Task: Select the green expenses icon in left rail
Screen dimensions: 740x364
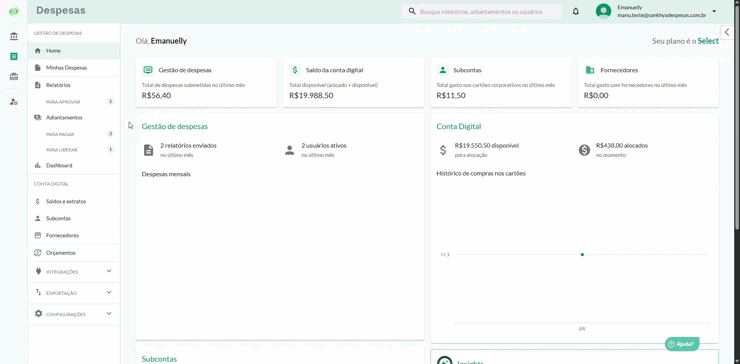Action: pyautogui.click(x=14, y=57)
